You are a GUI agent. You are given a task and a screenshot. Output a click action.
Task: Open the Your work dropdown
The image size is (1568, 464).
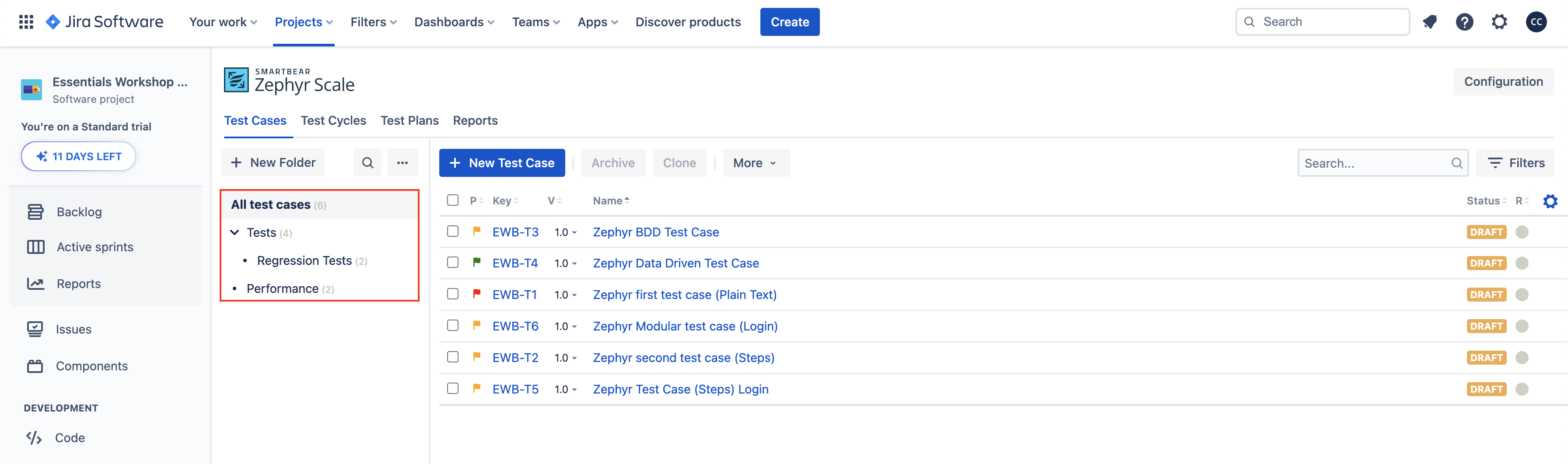[x=223, y=22]
